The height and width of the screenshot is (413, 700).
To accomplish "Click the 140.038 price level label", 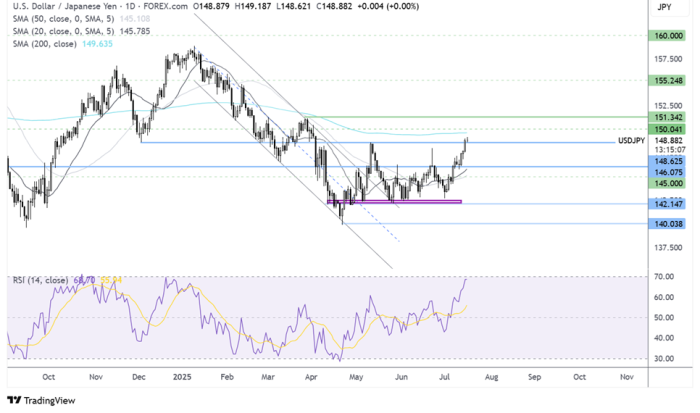I will 667,224.
